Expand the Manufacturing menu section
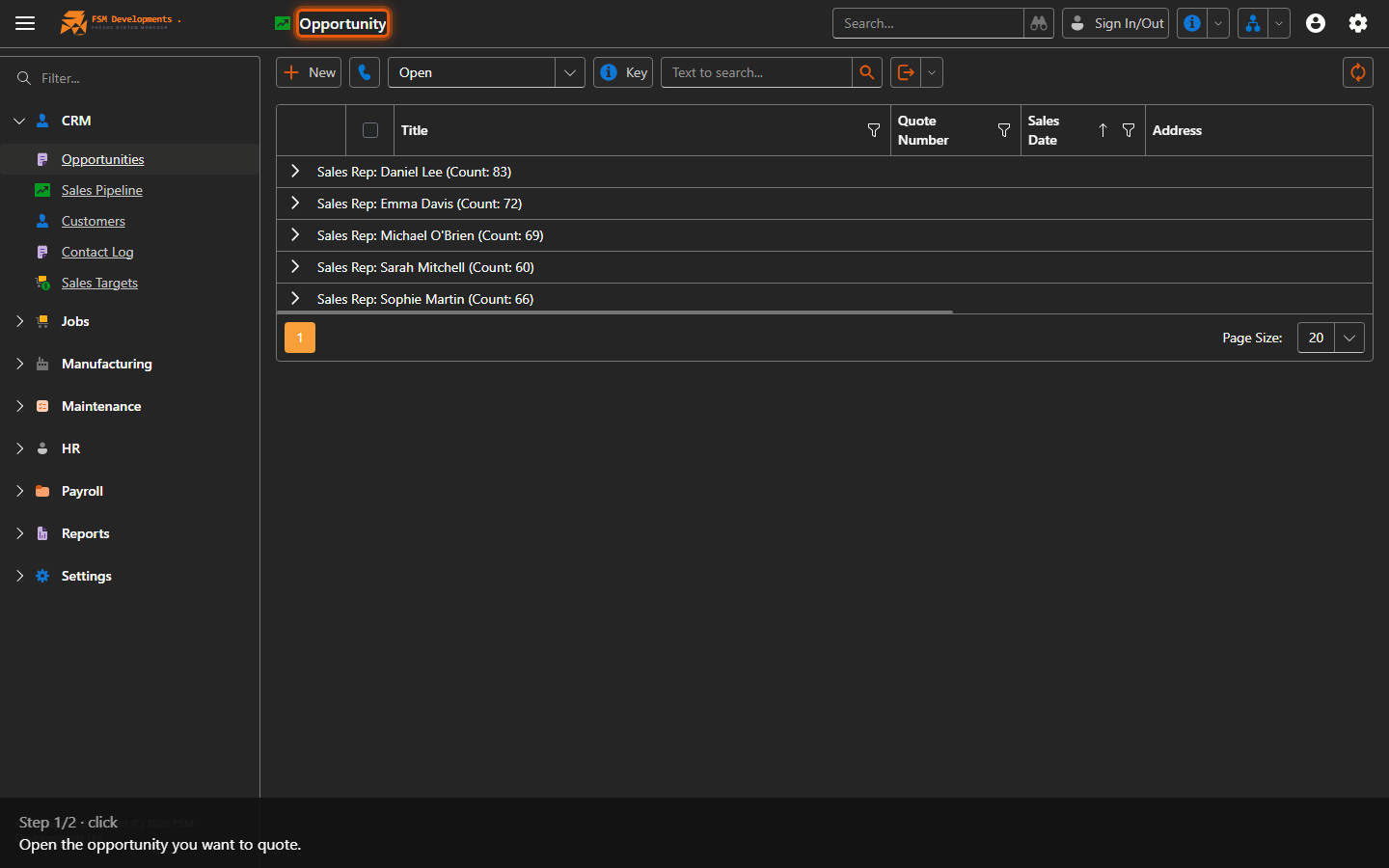1389x868 pixels. click(106, 364)
